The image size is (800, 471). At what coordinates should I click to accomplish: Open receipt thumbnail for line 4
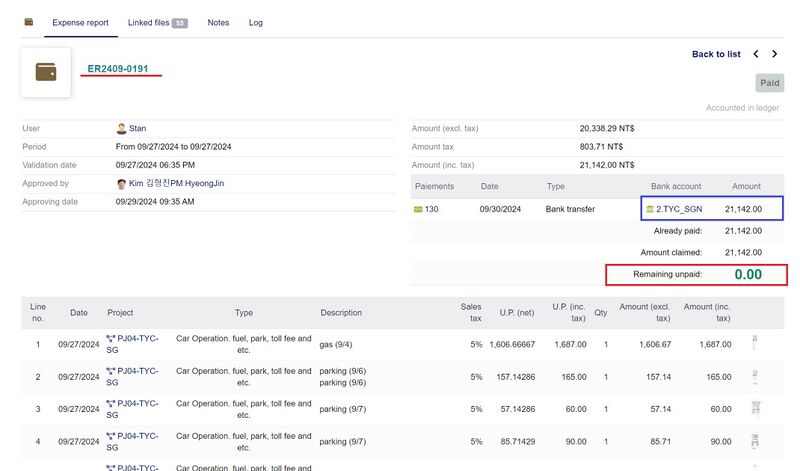[x=756, y=441]
